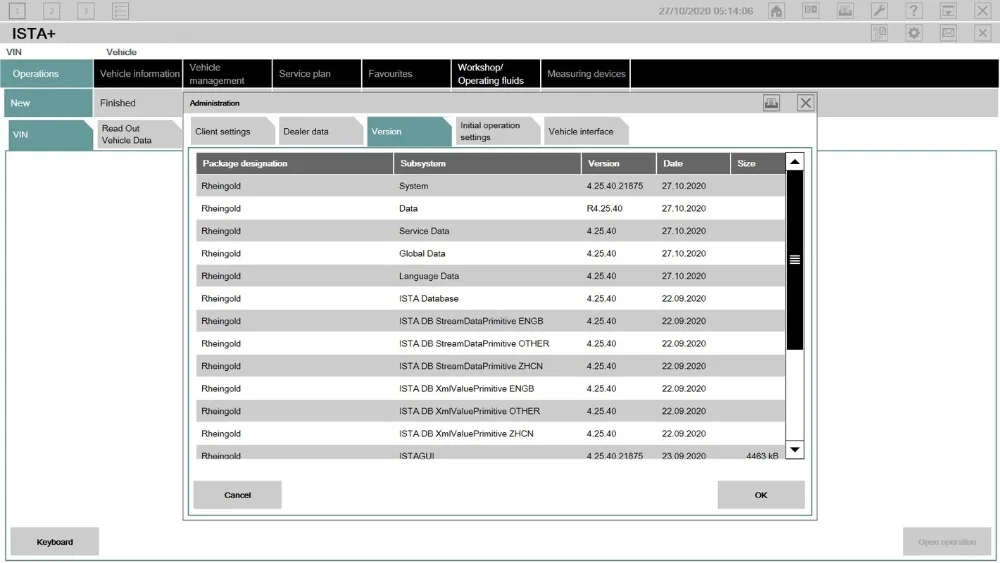
Task: Click the screen layout icon beside home
Action: point(811,11)
